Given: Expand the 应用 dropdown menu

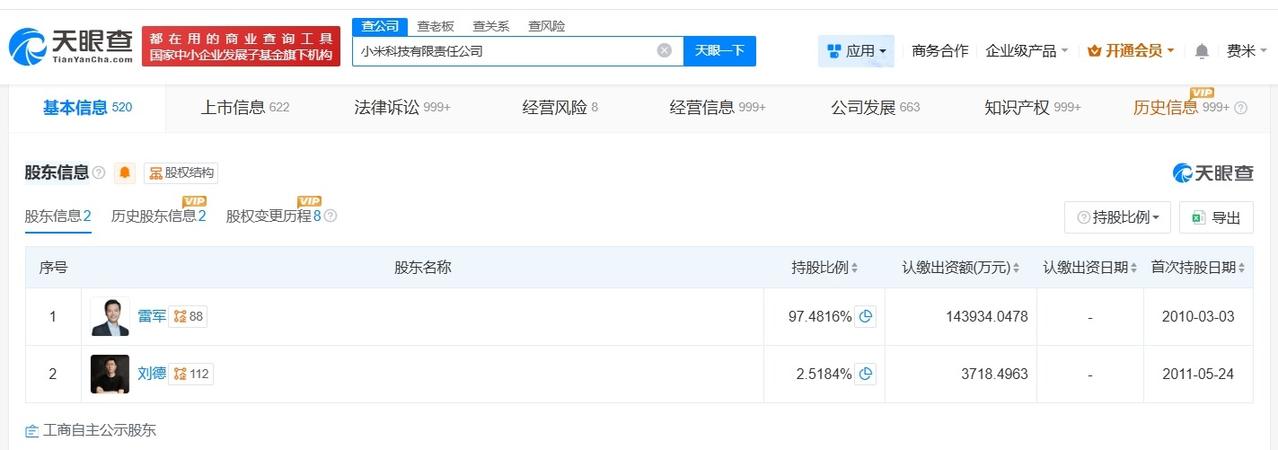Looking at the screenshot, I should 856,51.
